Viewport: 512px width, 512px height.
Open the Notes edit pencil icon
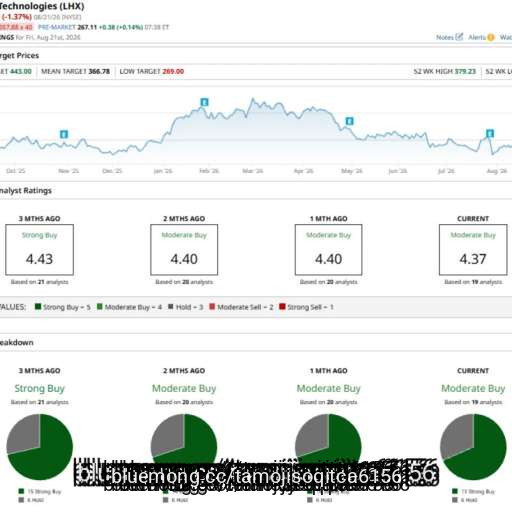click(x=459, y=37)
